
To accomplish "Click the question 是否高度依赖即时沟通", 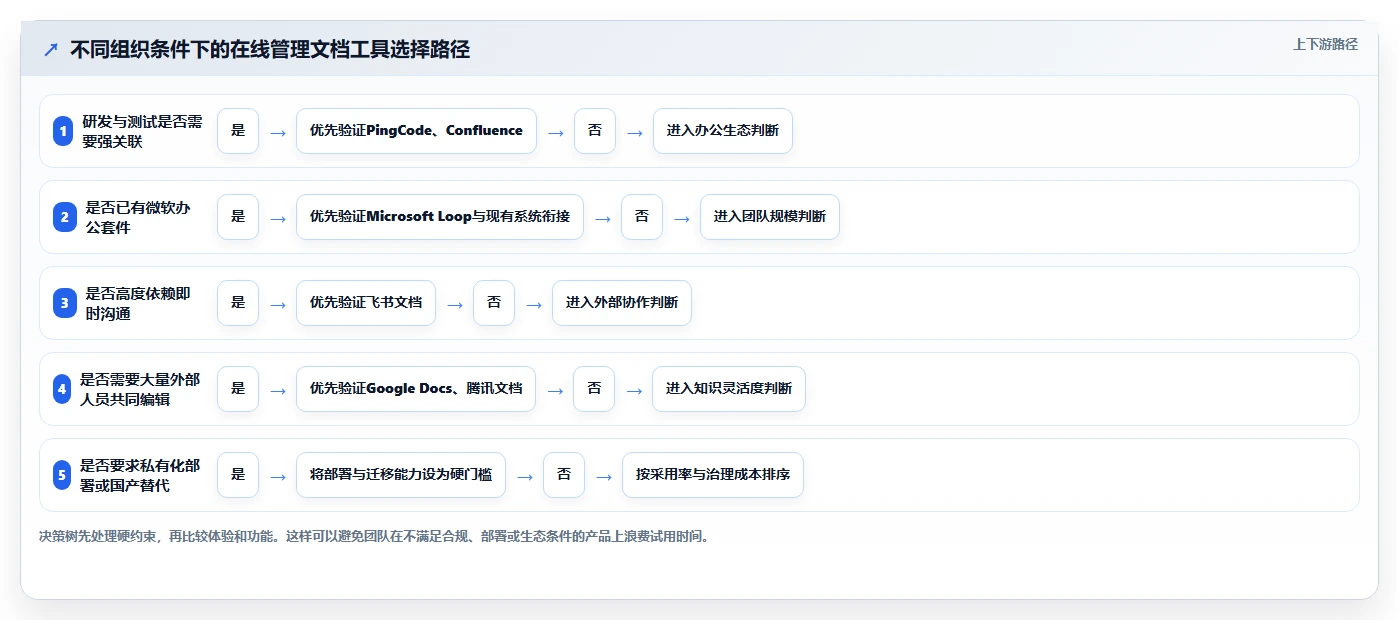I will [138, 303].
